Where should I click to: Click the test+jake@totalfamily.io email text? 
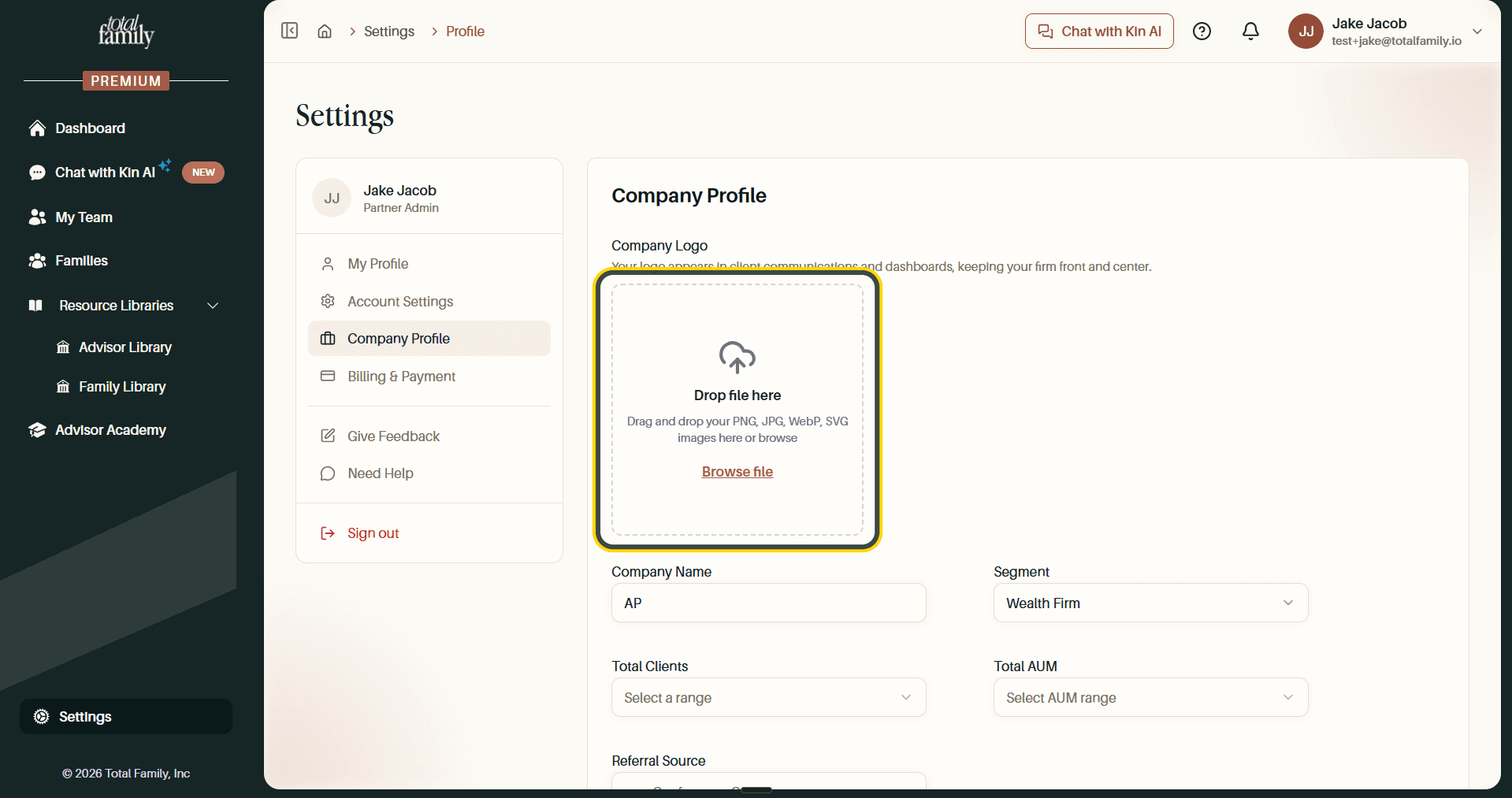click(1396, 41)
